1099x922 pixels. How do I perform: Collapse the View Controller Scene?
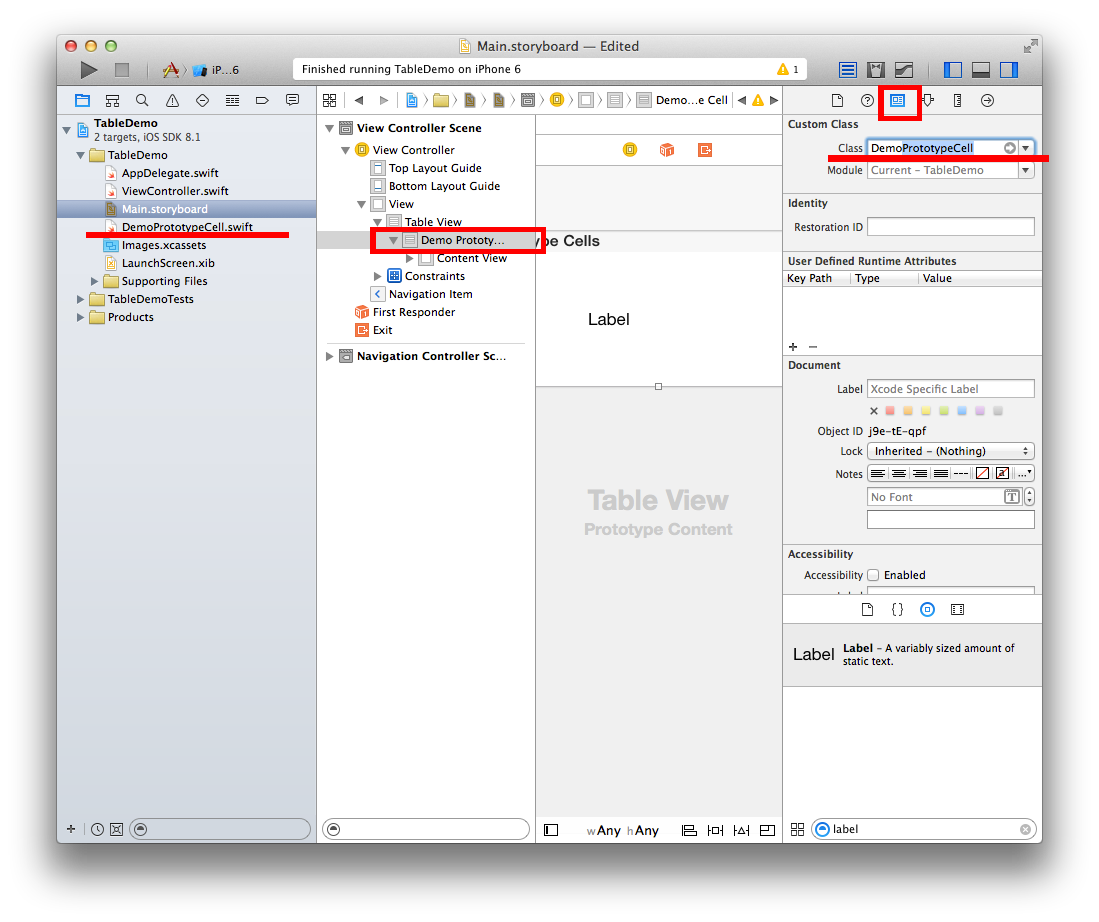coord(329,128)
